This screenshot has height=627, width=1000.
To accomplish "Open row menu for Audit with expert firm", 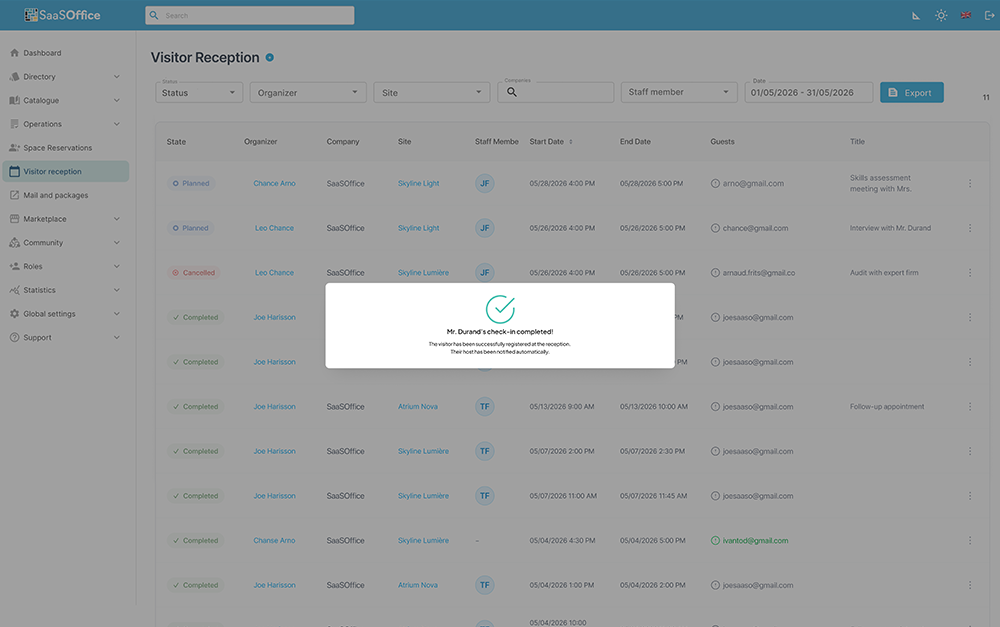I will point(970,272).
